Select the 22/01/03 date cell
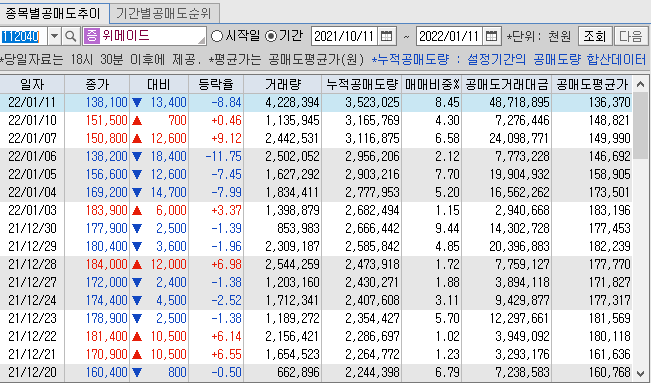Viewport: 651px width, 383px height. click(x=32, y=210)
